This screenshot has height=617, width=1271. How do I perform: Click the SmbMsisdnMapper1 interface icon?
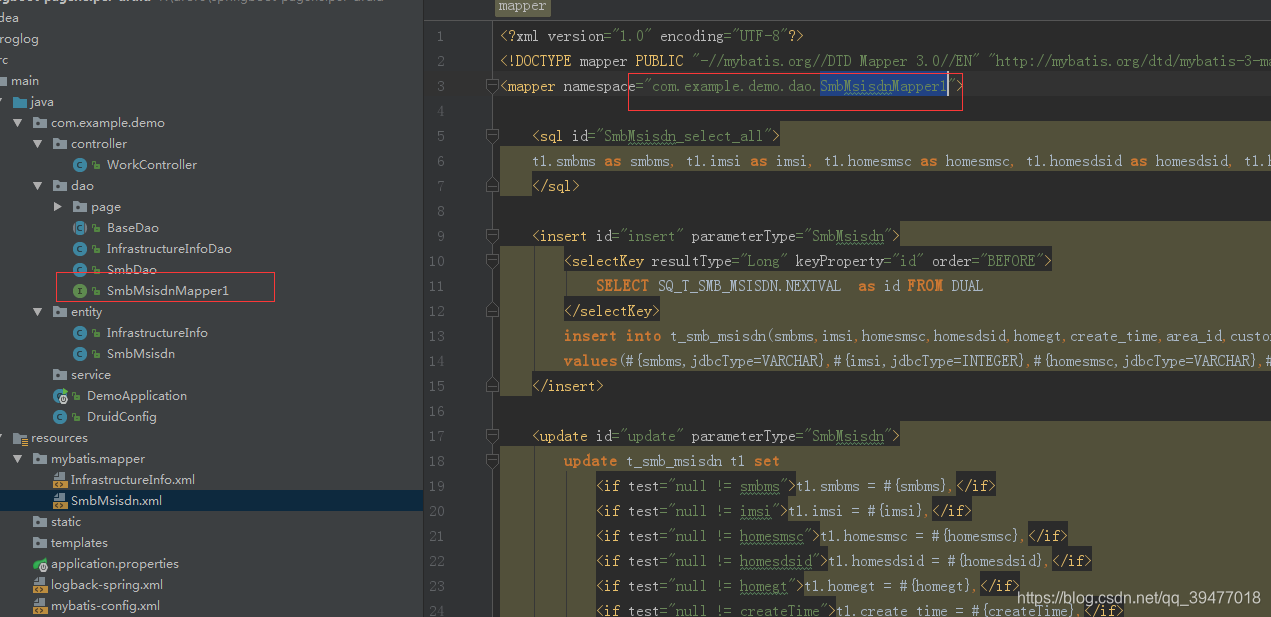(x=80, y=291)
